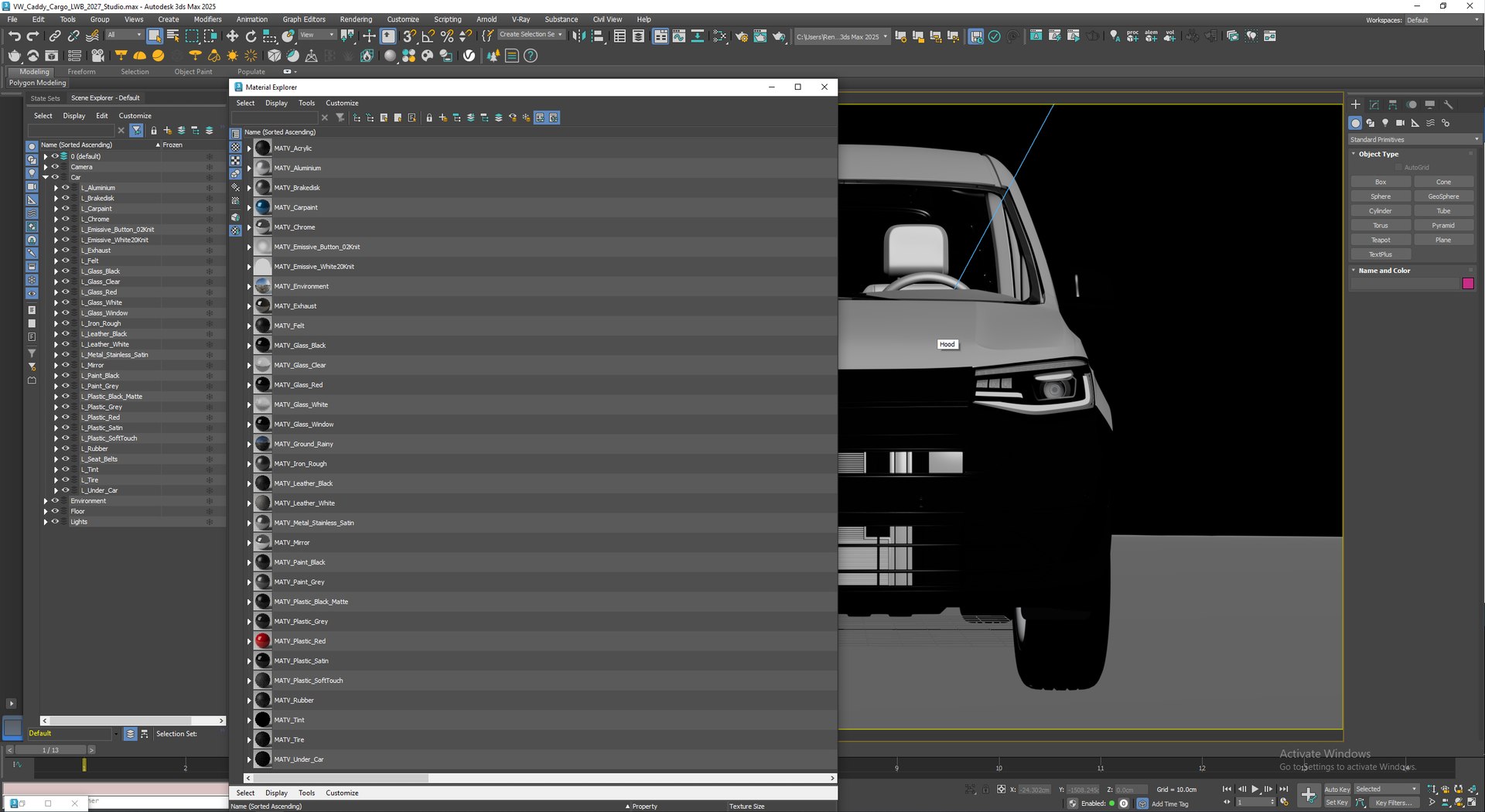Open the Graph Editors menu
1485x812 pixels.
pyautogui.click(x=304, y=19)
